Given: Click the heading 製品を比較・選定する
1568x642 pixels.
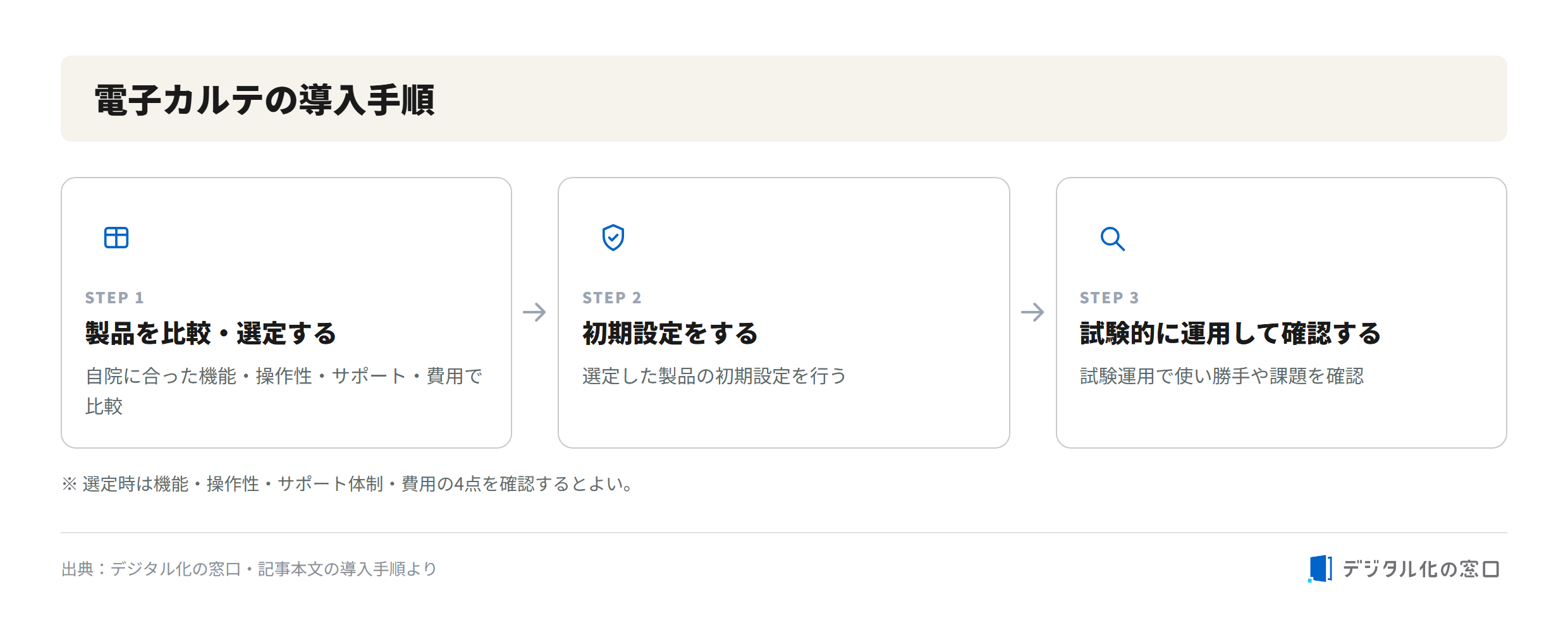Looking at the screenshot, I should tap(211, 334).
